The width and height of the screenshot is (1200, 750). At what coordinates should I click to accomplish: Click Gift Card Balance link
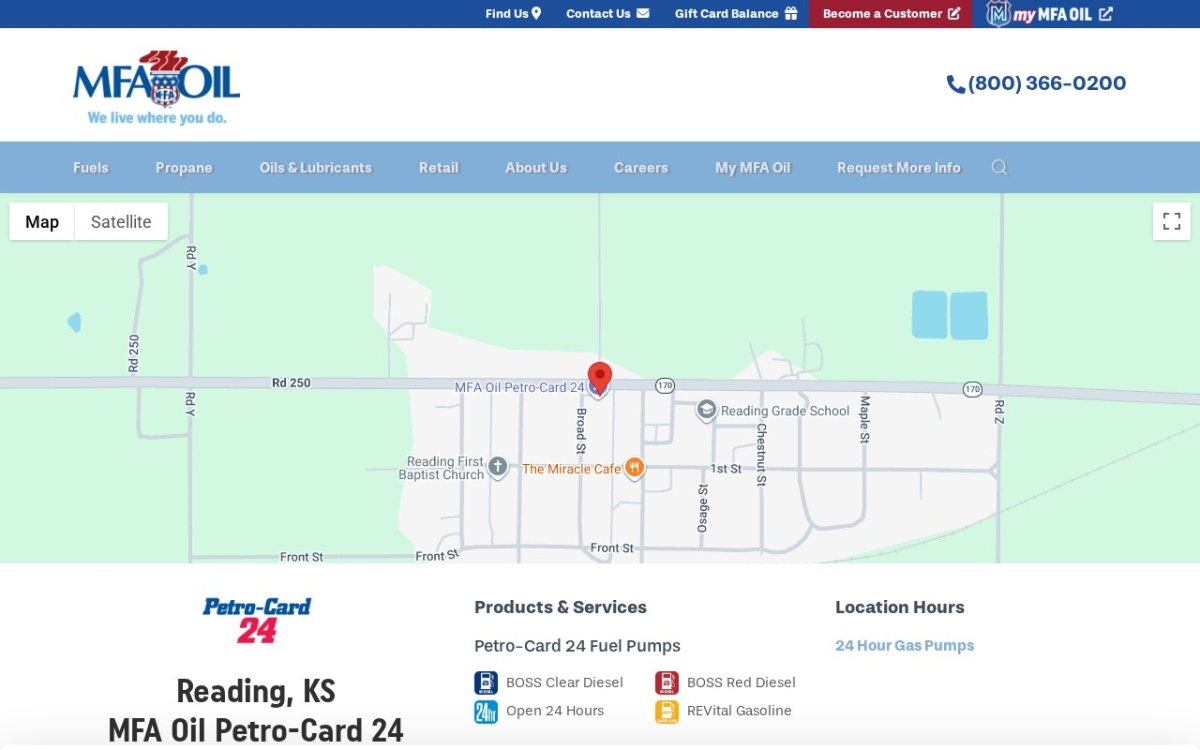click(736, 13)
